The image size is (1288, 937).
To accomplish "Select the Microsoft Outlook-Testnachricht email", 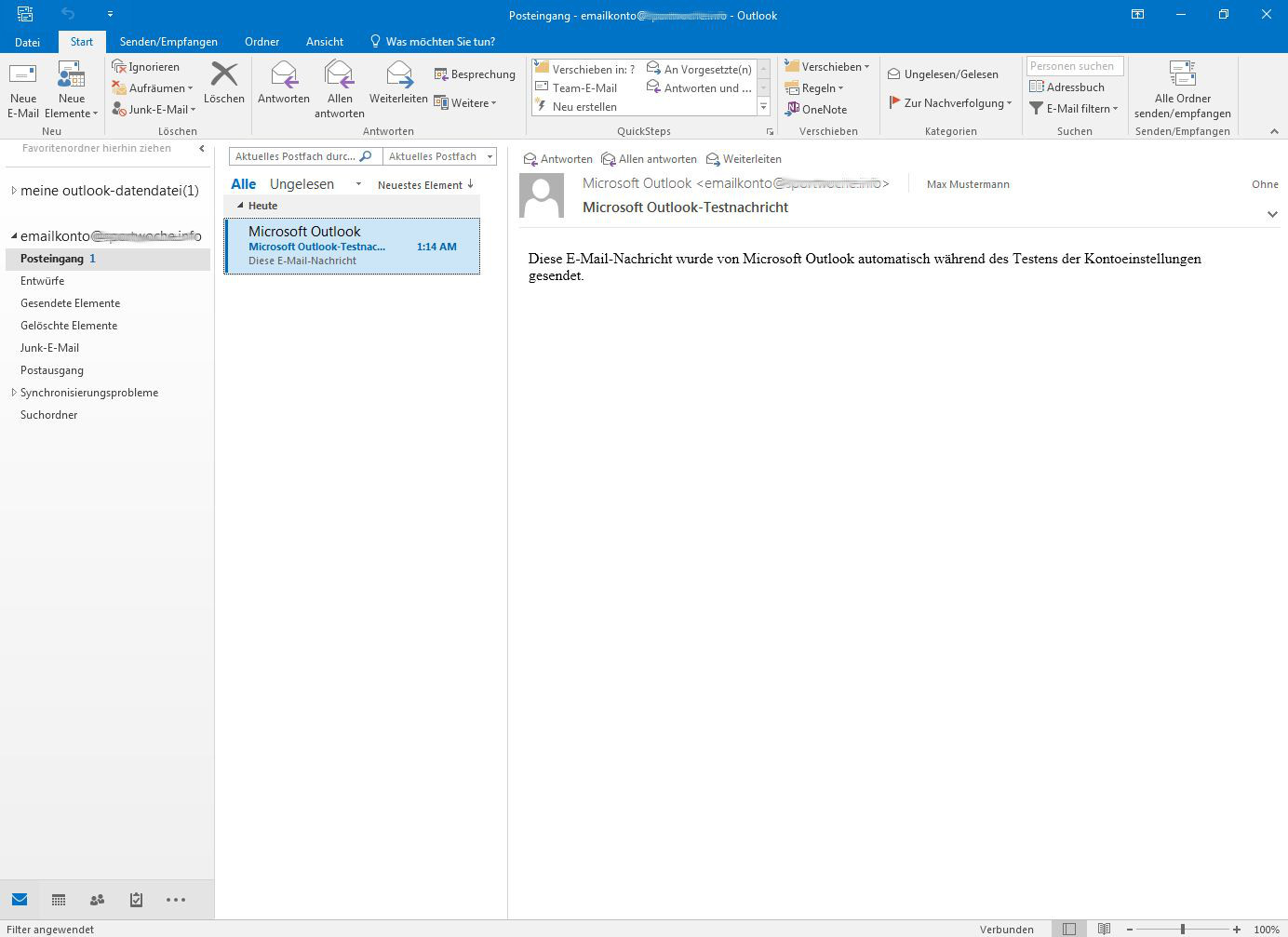I will (353, 246).
